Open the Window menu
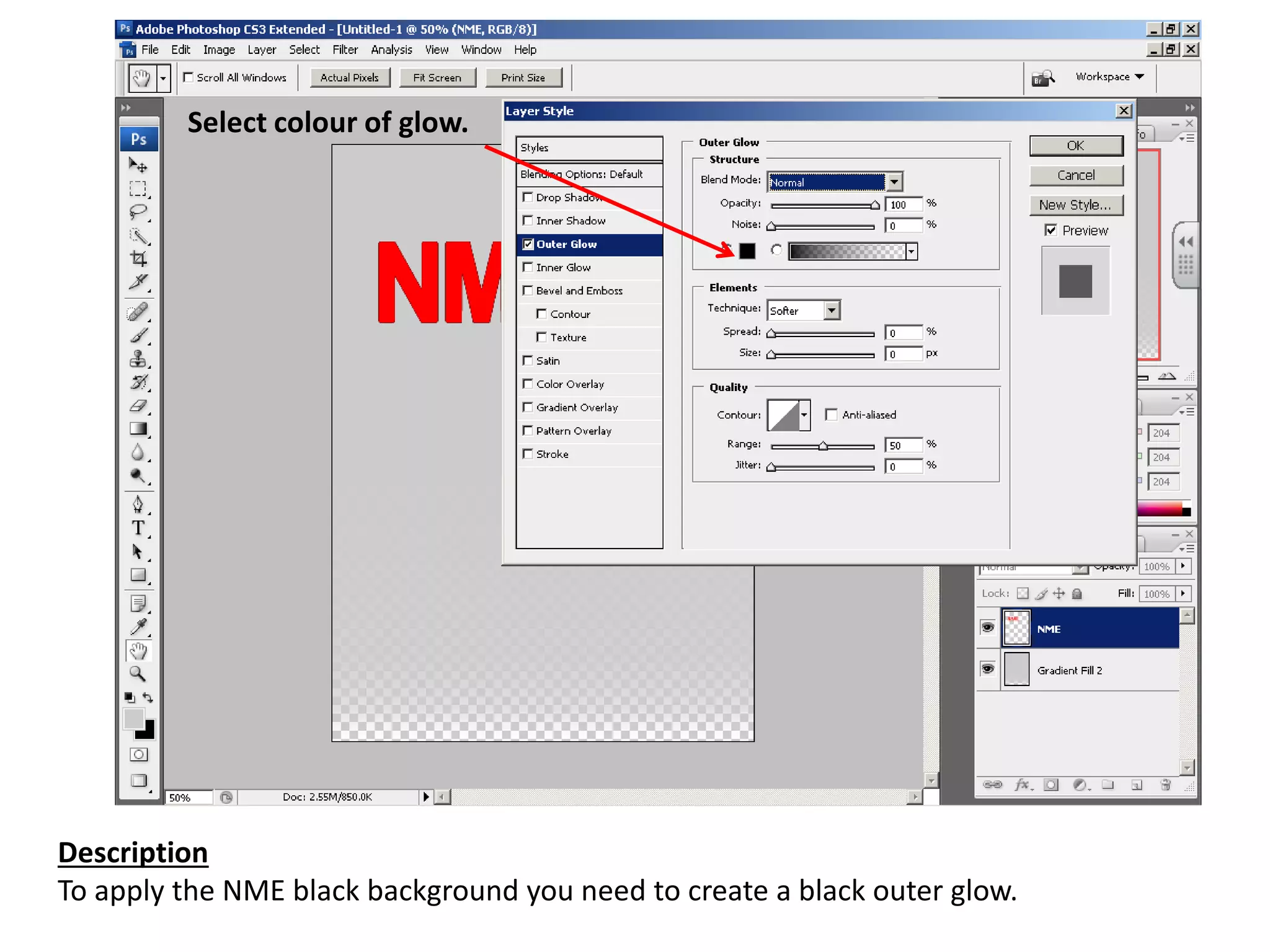This screenshot has width=1270, height=952. 481,50
